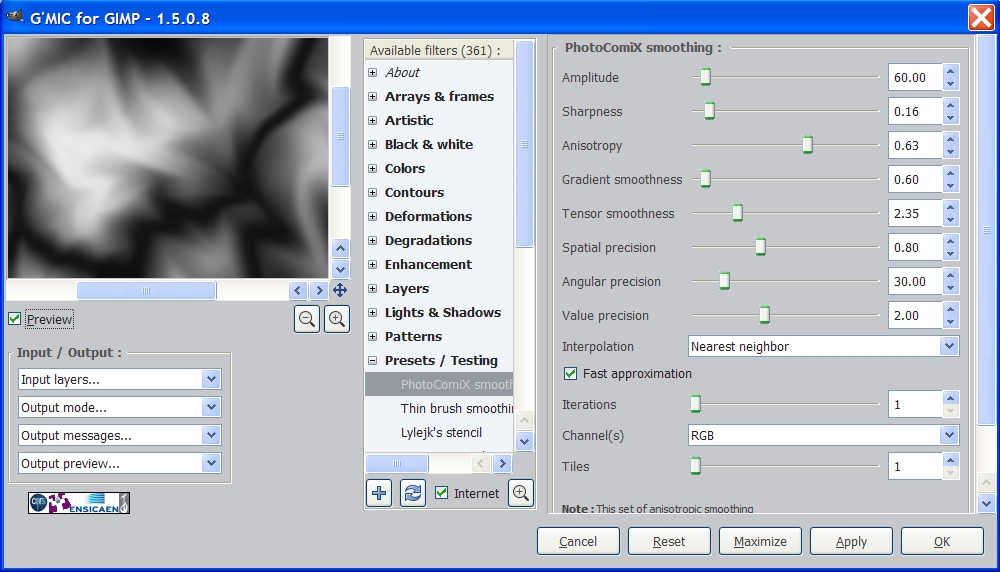Select the Degradations category row
The width and height of the screenshot is (1000, 572).
(439, 240)
